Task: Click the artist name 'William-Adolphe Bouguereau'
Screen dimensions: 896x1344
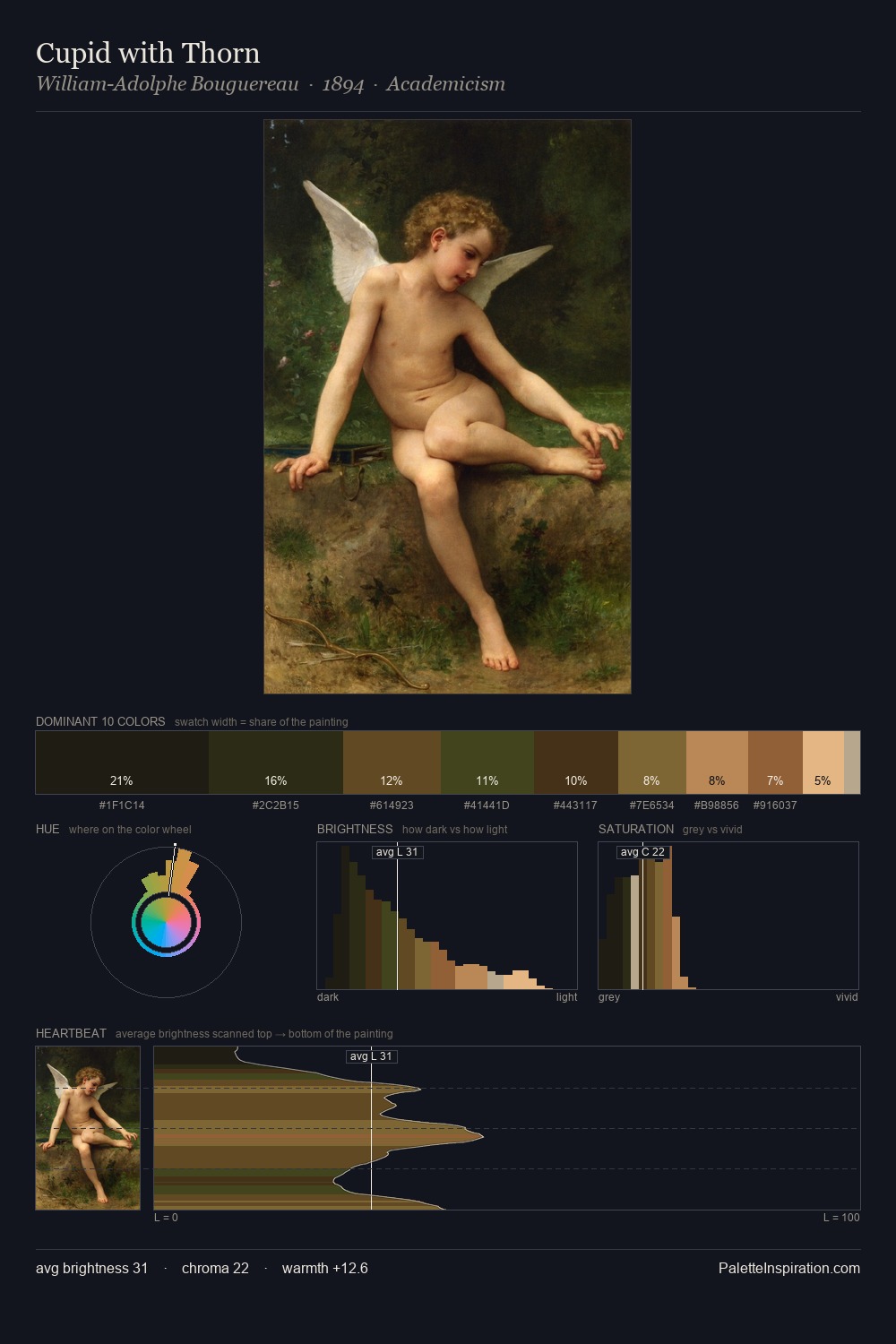Action: click(x=168, y=84)
